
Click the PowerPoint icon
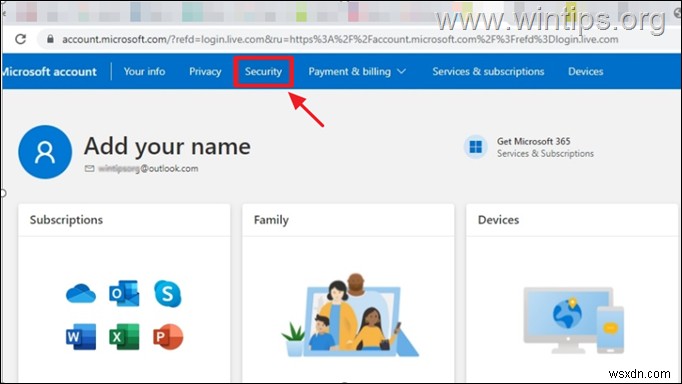coord(168,337)
